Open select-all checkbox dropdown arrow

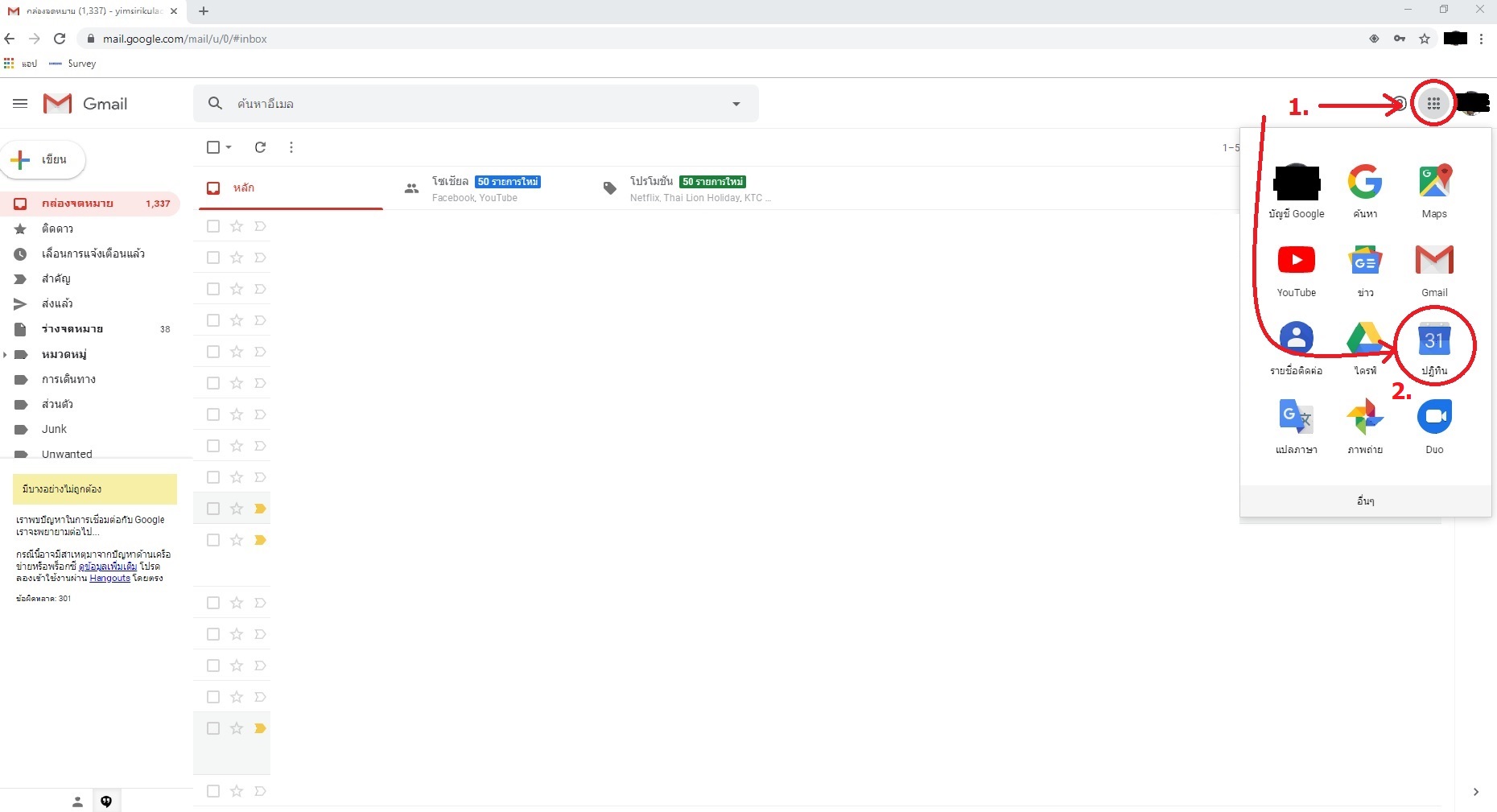[x=229, y=147]
